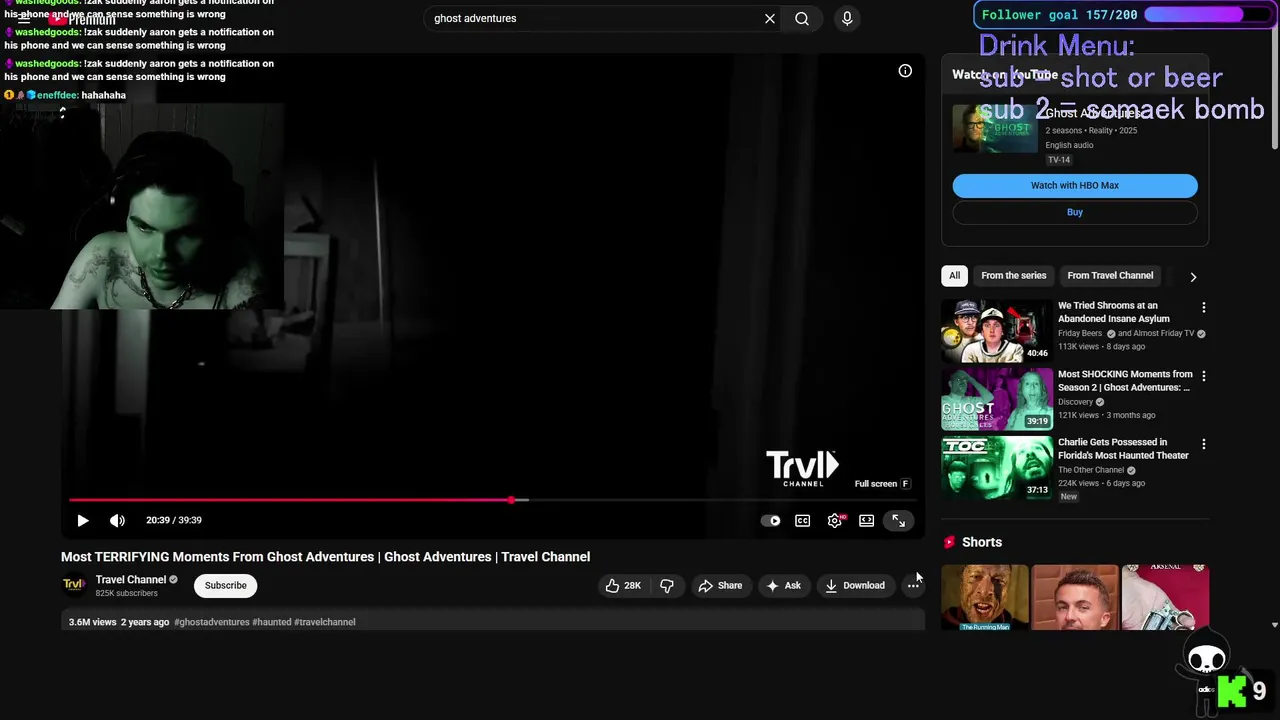Mute the video volume
The height and width of the screenshot is (720, 1280).
coord(117,520)
